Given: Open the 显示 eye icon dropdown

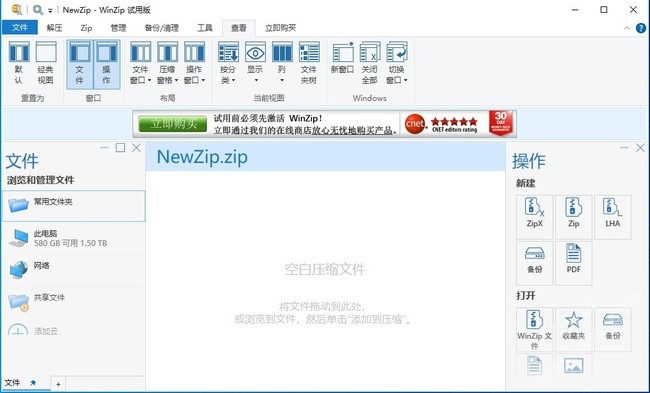Looking at the screenshot, I should [x=255, y=63].
